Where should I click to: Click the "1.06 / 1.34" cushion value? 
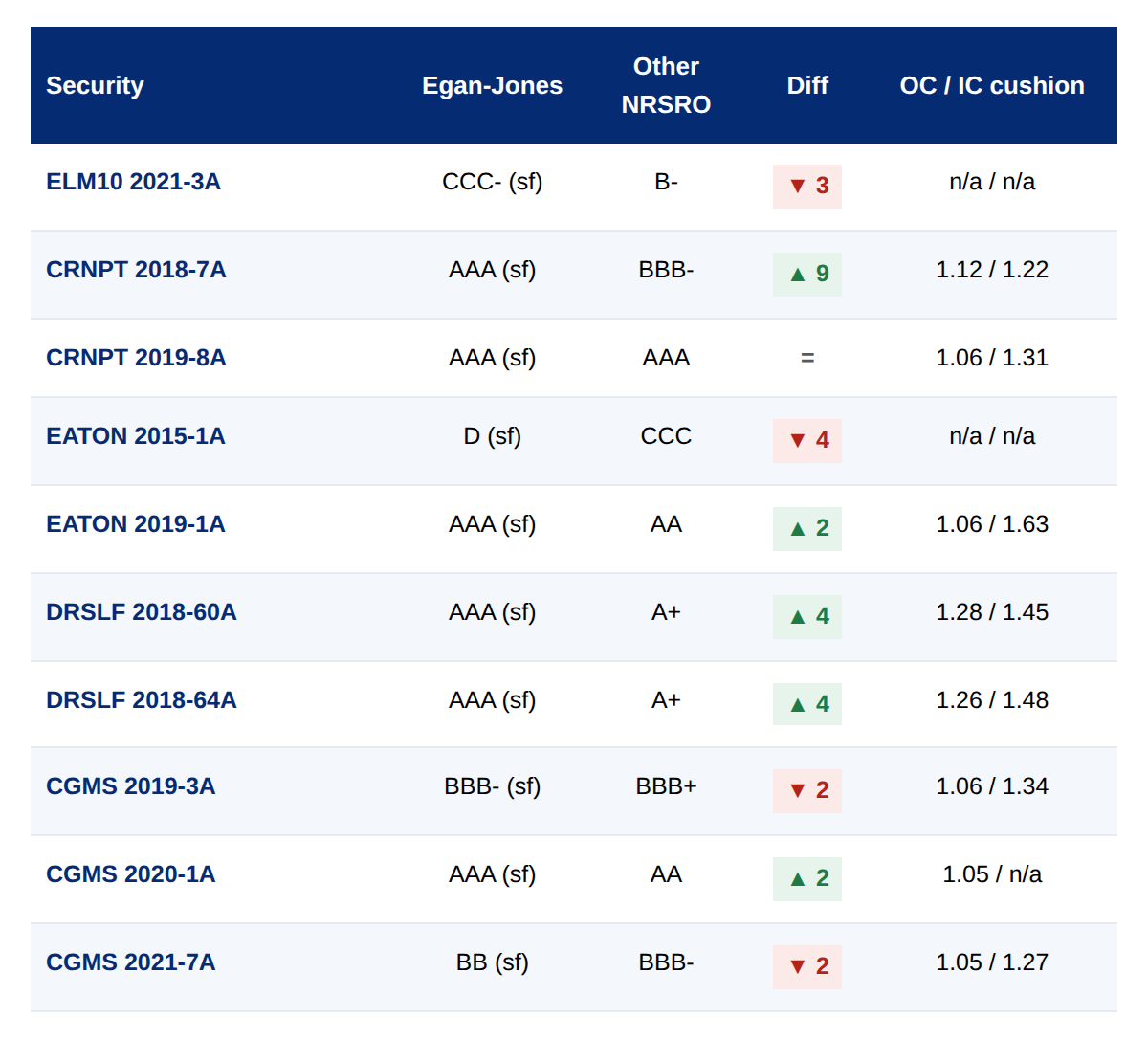(x=992, y=786)
